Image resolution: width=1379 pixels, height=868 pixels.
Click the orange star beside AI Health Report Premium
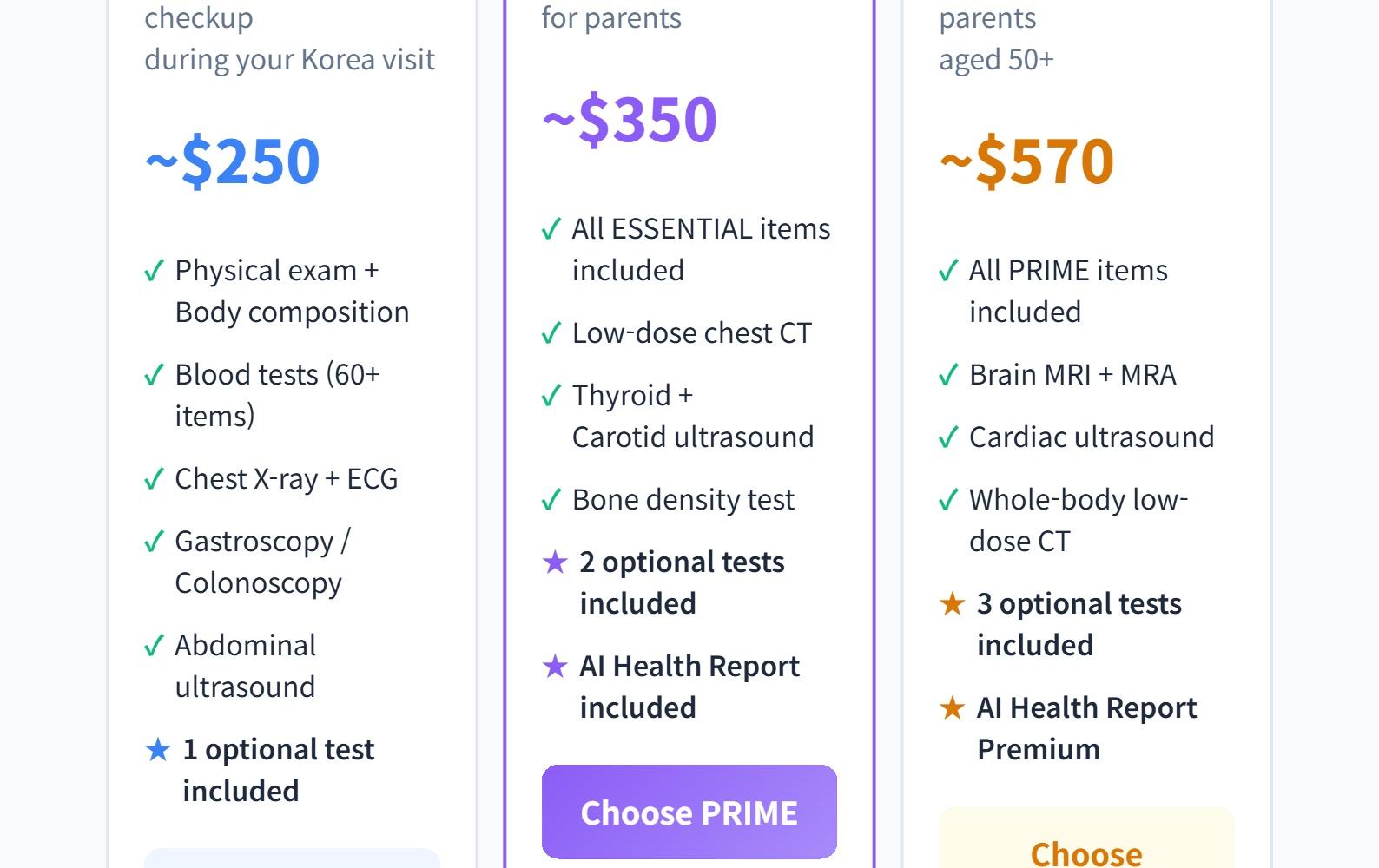(953, 707)
